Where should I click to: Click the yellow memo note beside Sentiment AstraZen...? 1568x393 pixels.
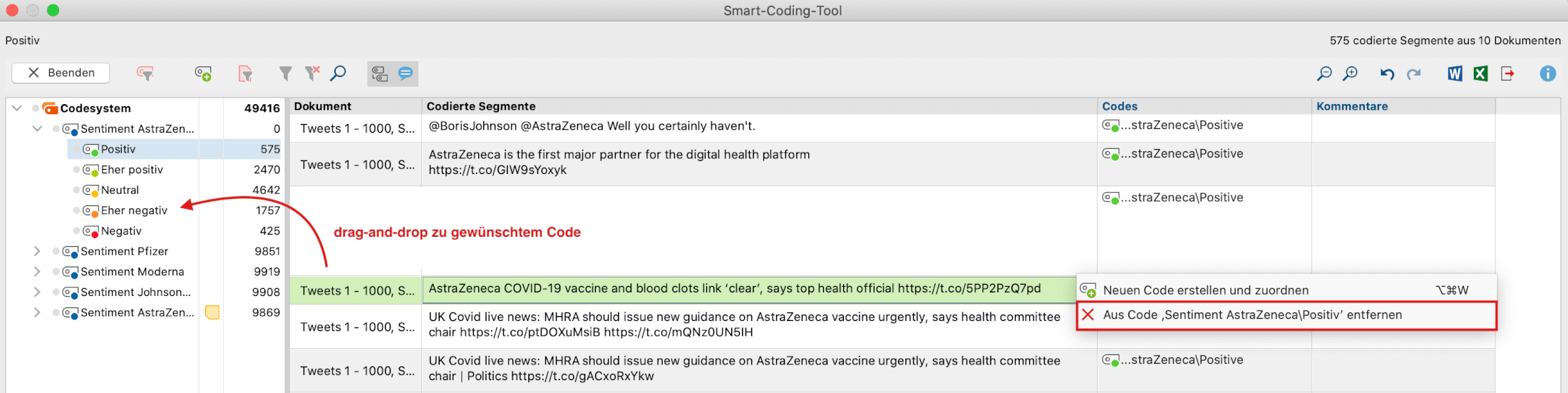[x=212, y=312]
